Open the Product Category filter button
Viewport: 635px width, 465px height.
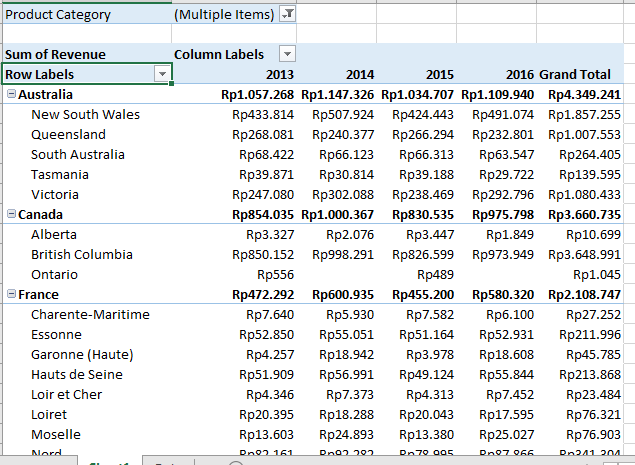tap(287, 14)
